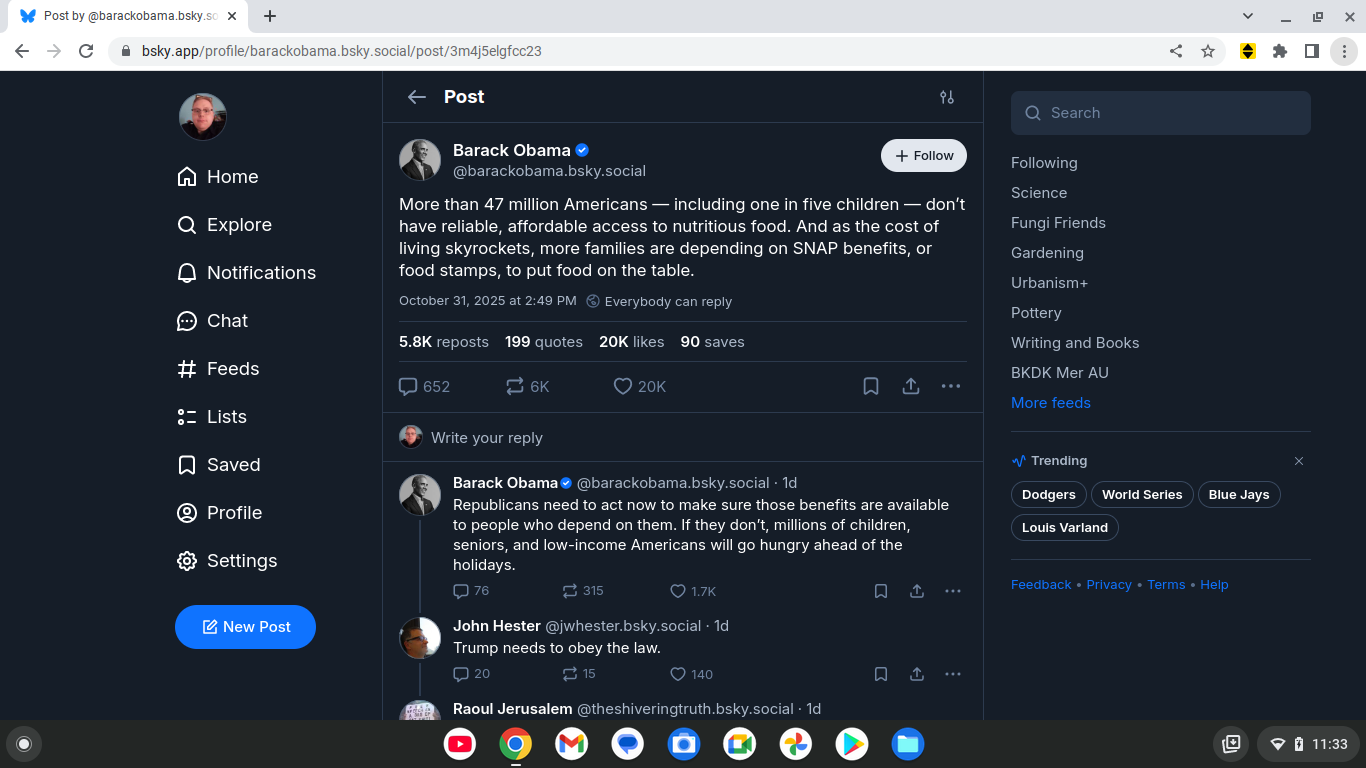Open your profile avatar in the sidebar

point(203,117)
